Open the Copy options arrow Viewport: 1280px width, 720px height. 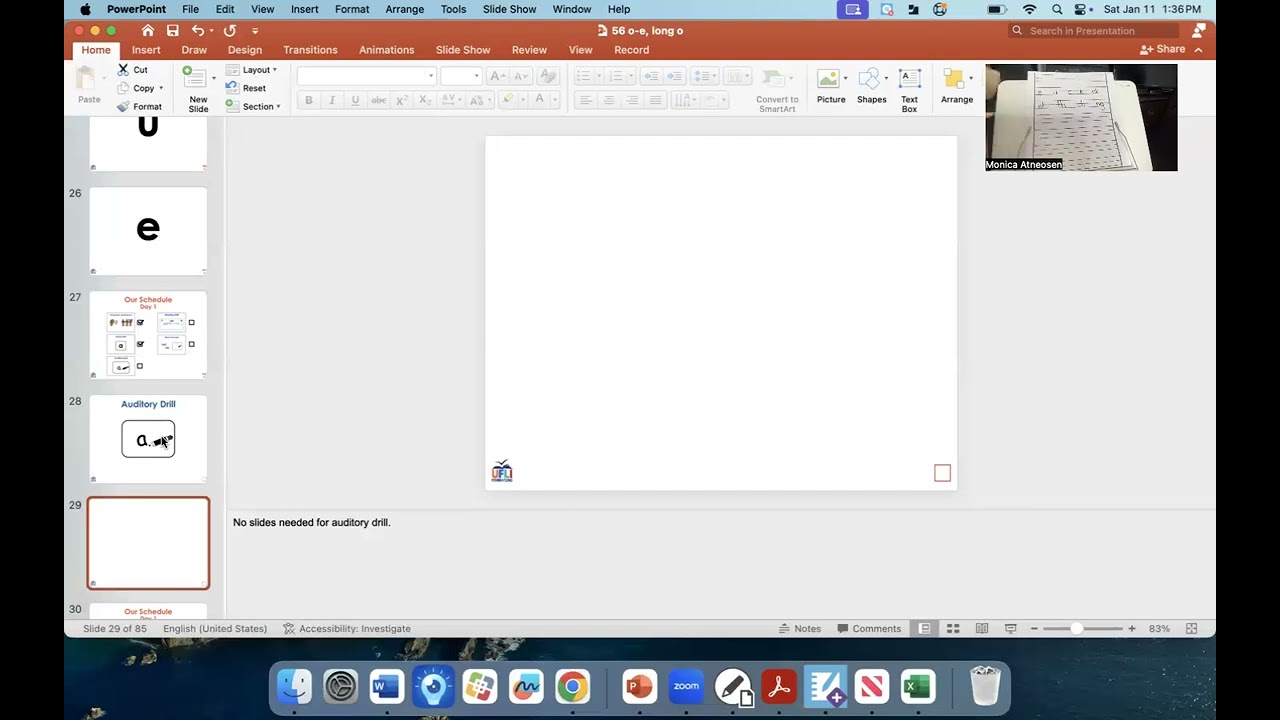(x=161, y=88)
